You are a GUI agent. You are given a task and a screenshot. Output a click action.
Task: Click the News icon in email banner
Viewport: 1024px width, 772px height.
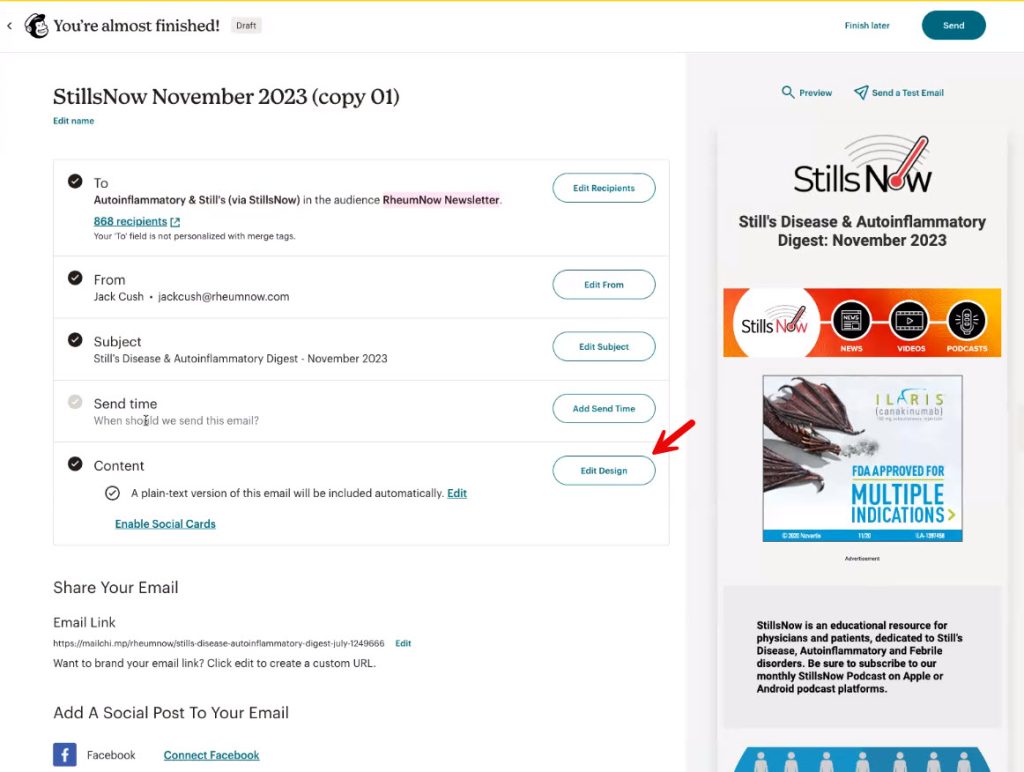(851, 322)
